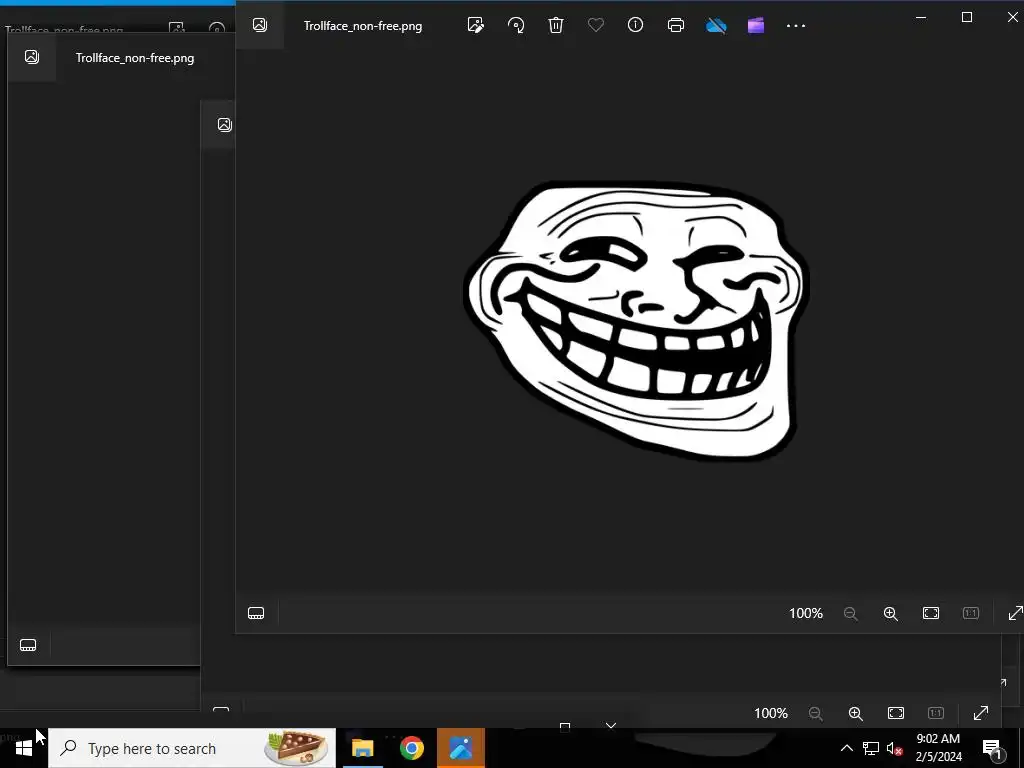Enter full screen in back Photos window

[x=980, y=713]
